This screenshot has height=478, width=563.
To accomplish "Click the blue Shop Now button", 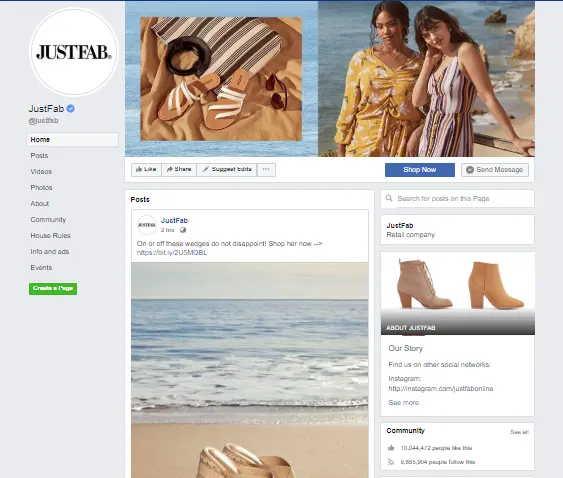I will pyautogui.click(x=420, y=170).
